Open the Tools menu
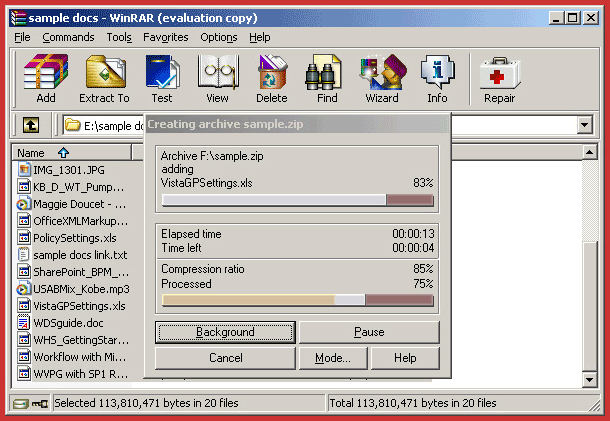610x421 pixels. [x=119, y=37]
